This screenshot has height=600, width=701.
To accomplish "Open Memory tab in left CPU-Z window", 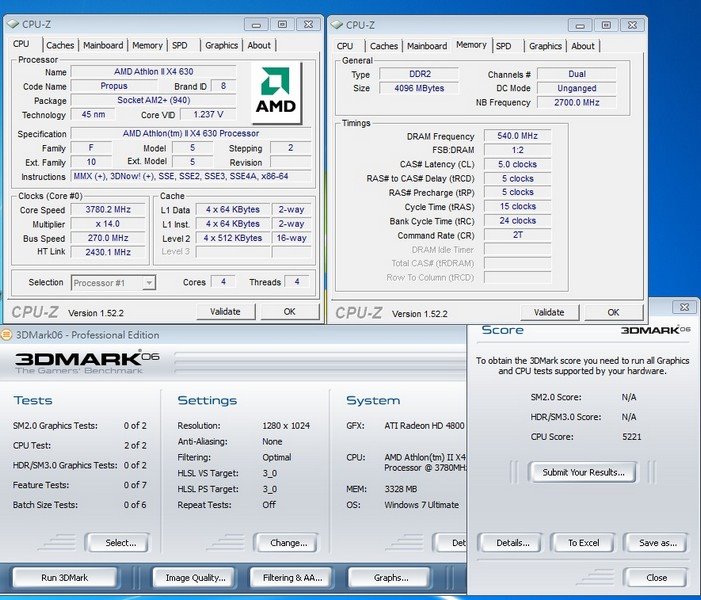I will coord(147,45).
